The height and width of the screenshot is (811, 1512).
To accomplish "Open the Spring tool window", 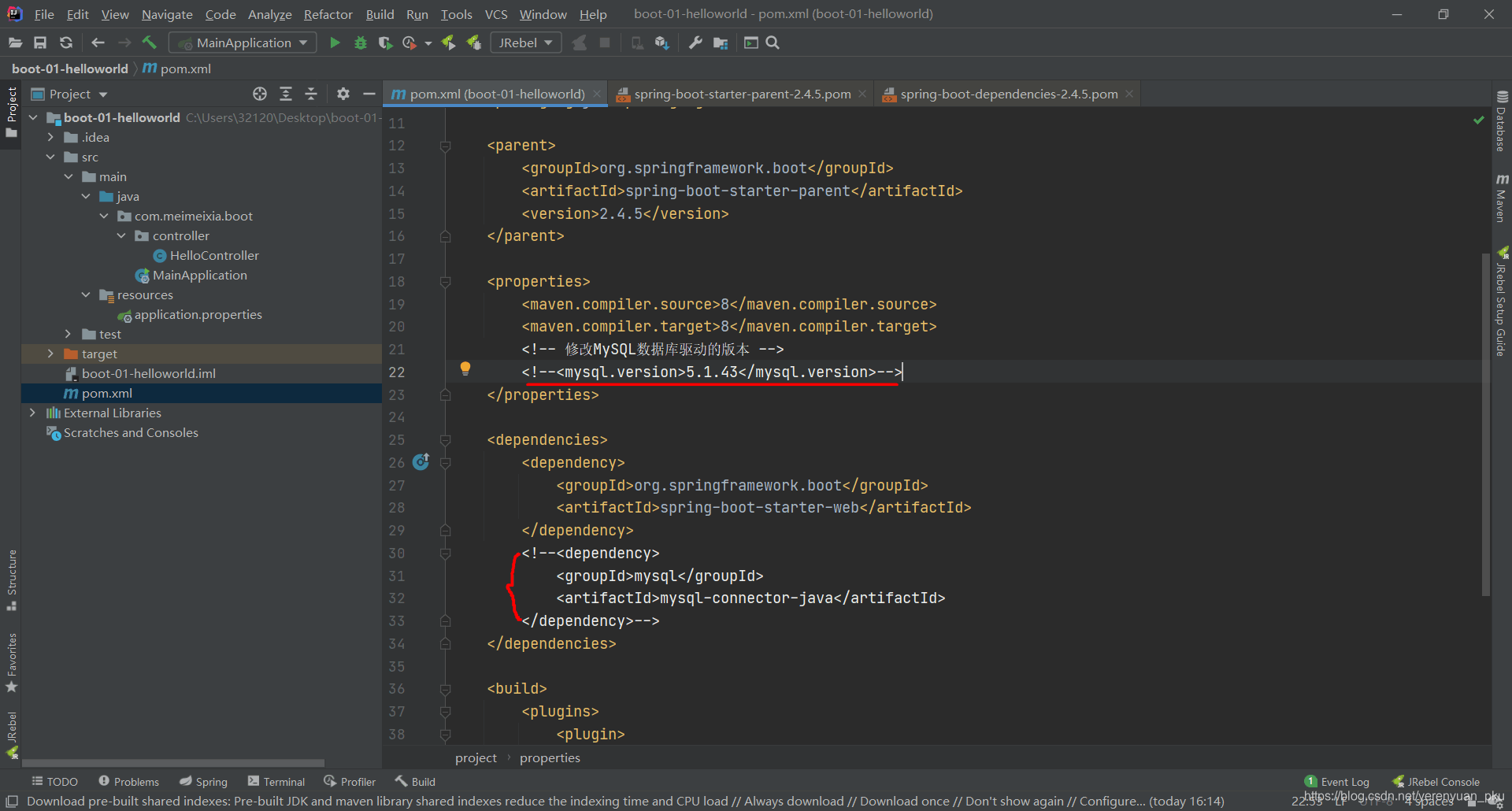I will (203, 781).
